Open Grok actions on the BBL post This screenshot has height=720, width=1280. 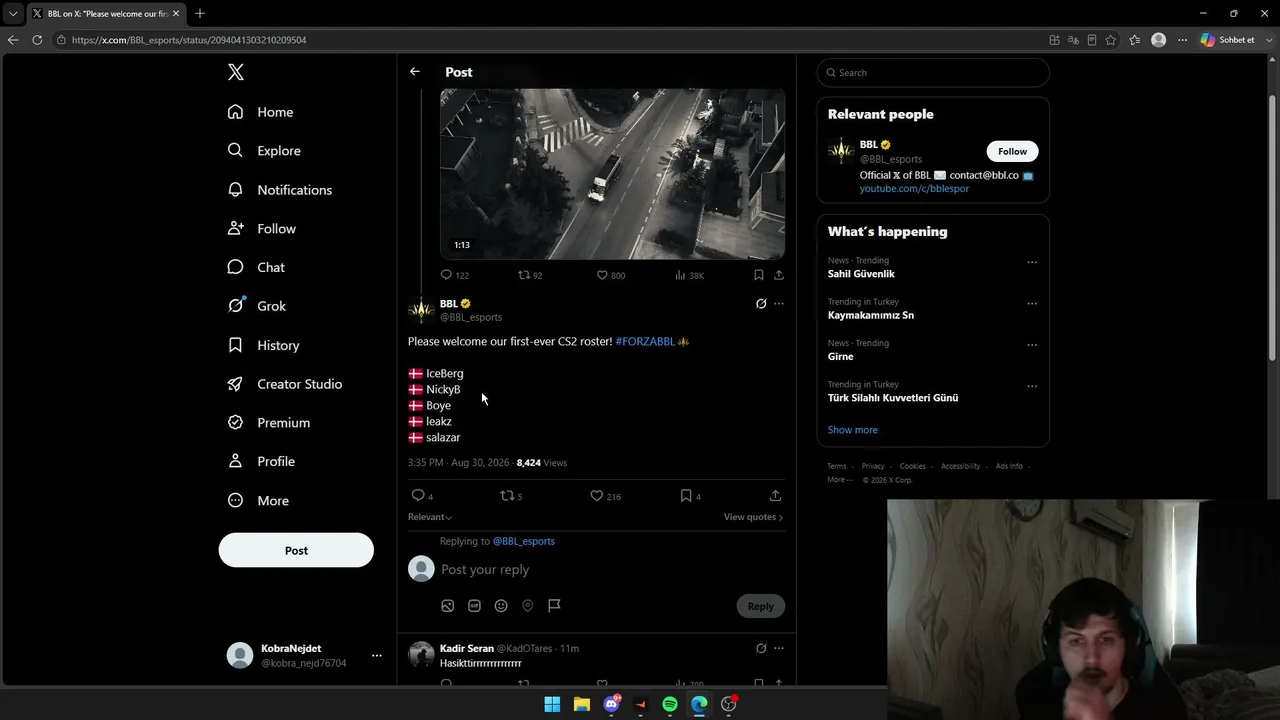tap(761, 304)
